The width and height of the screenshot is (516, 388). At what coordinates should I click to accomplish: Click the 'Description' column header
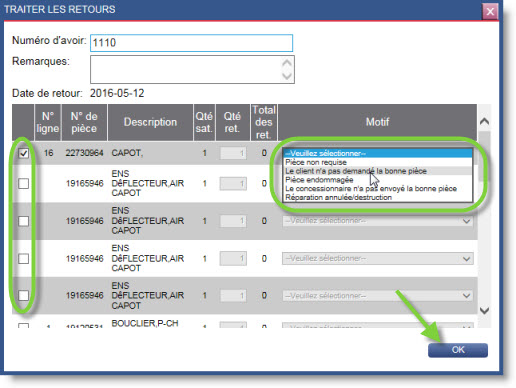(x=150, y=122)
